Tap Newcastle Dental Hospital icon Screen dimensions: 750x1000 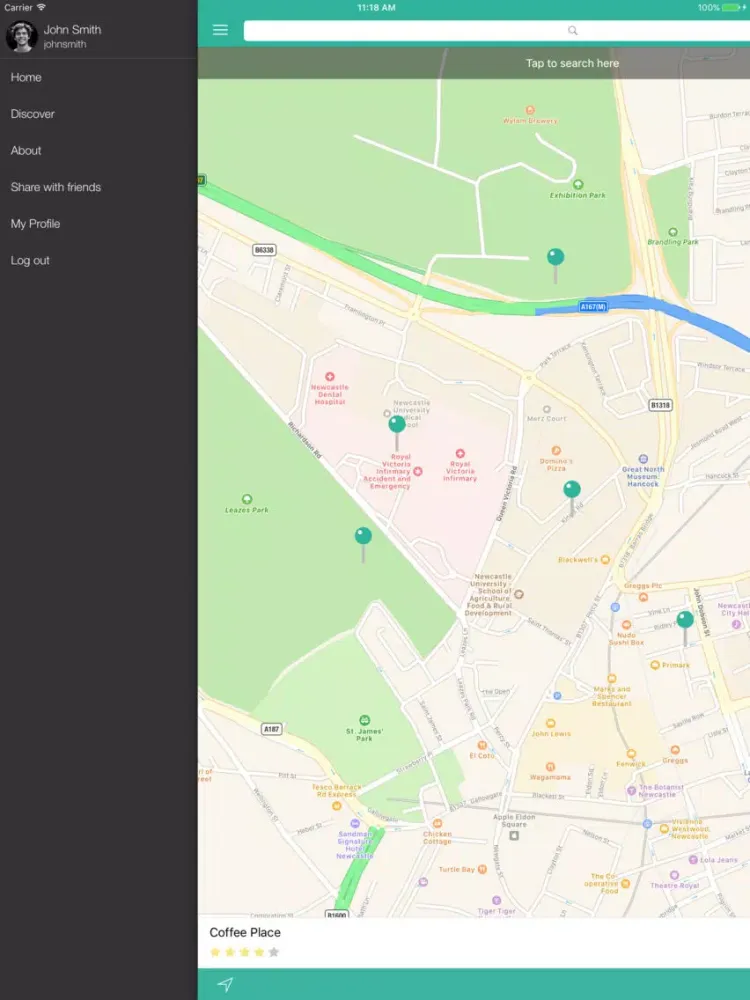coord(330,377)
